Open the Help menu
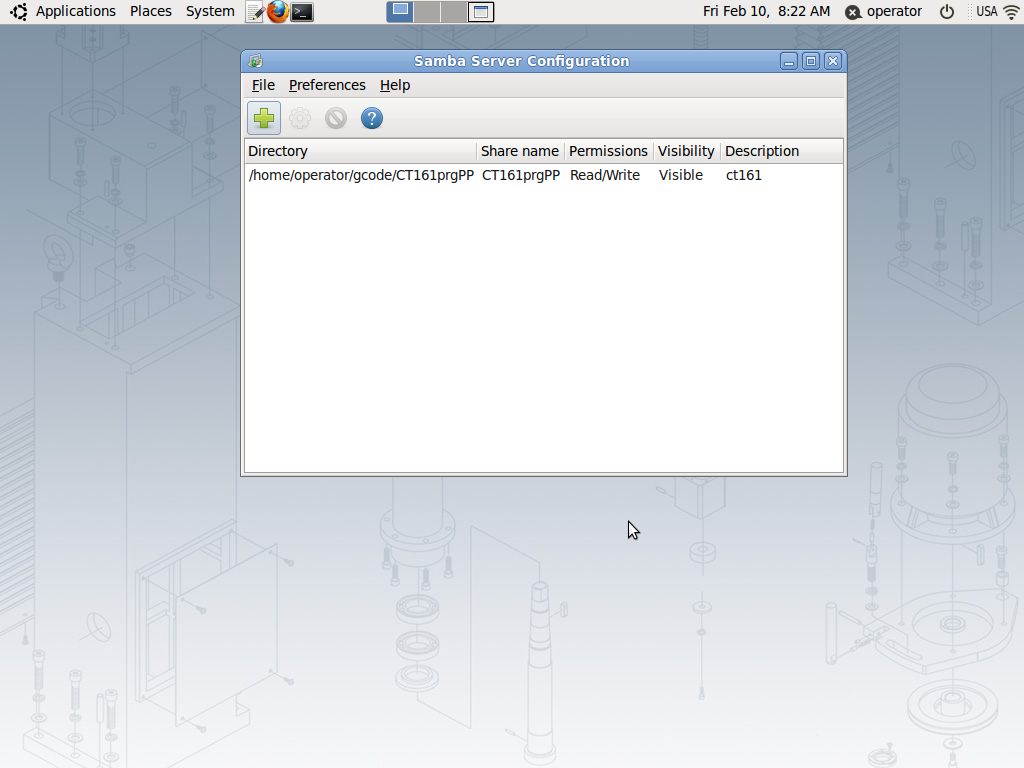 pyautogui.click(x=395, y=86)
